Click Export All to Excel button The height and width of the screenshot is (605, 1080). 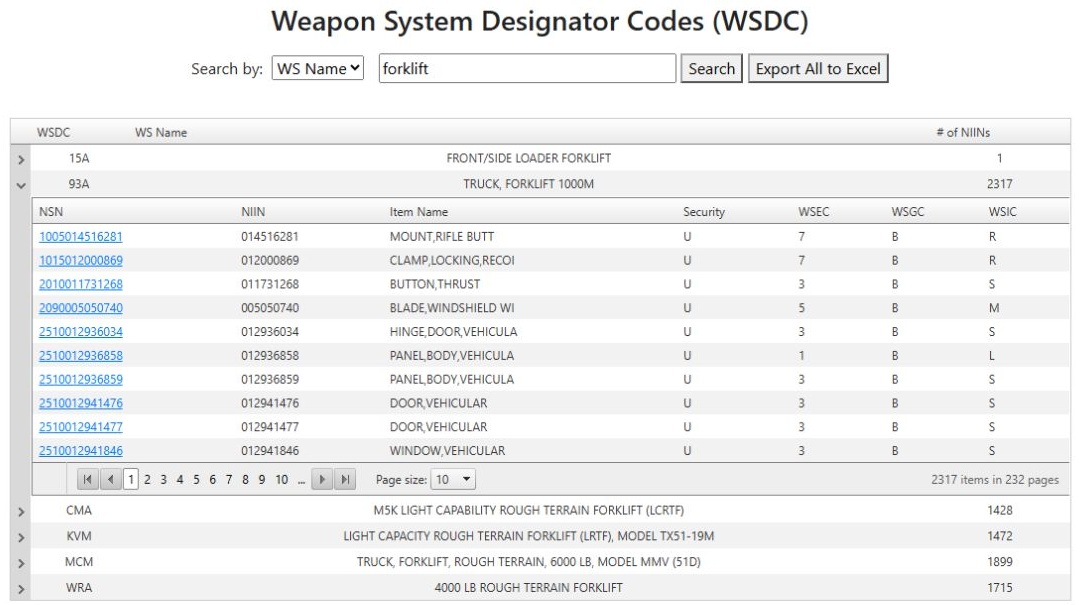[818, 68]
